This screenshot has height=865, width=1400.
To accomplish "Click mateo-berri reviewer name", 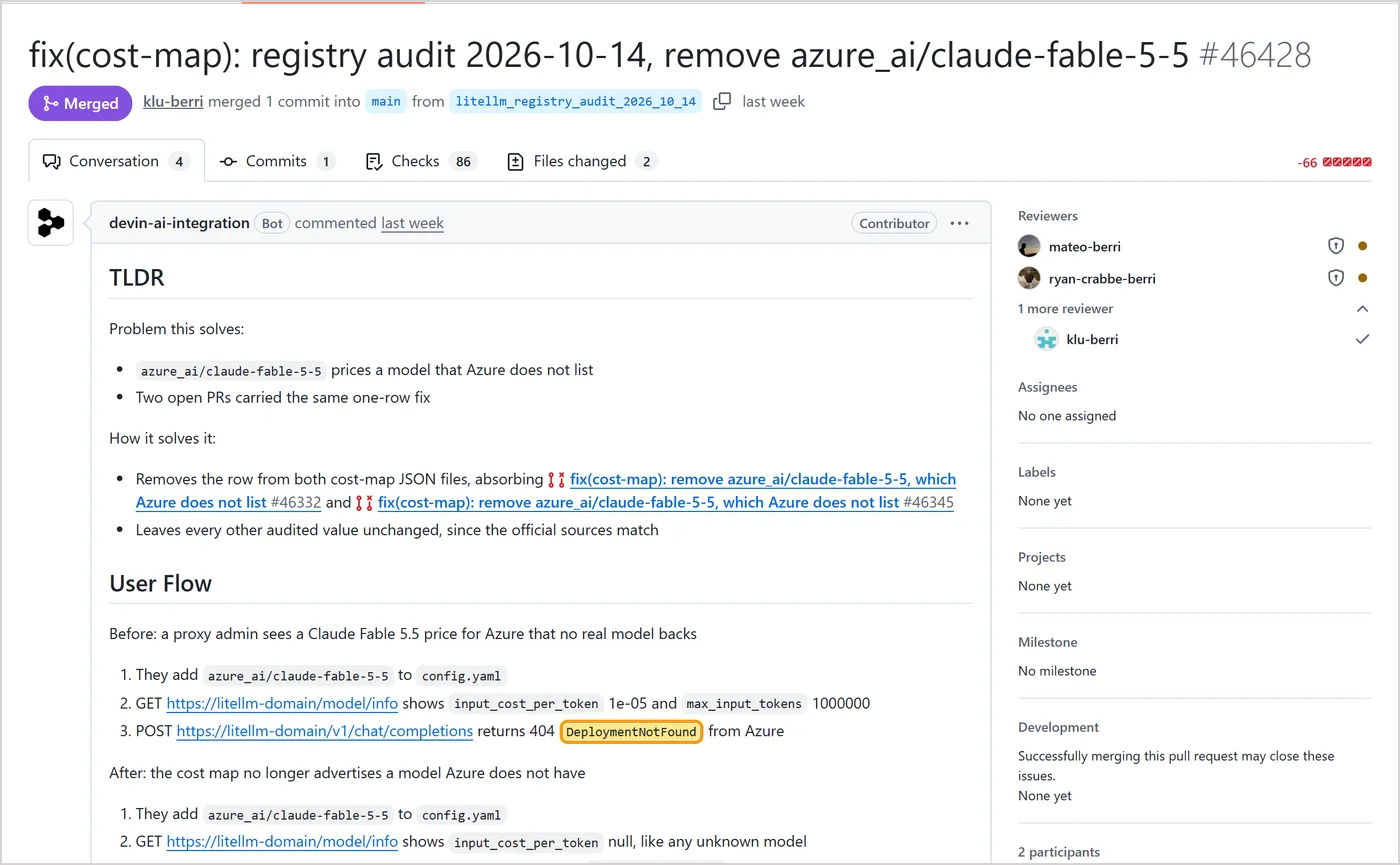I will pos(1085,246).
